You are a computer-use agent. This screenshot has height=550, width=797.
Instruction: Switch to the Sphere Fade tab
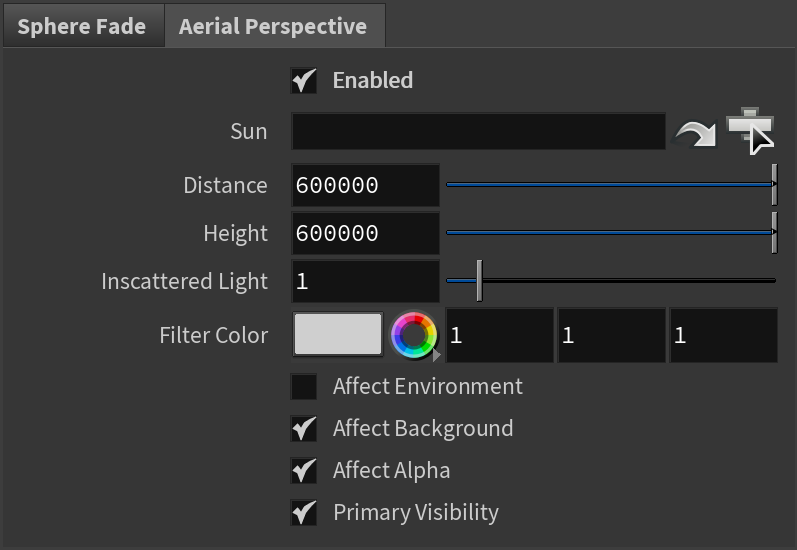[x=82, y=26]
